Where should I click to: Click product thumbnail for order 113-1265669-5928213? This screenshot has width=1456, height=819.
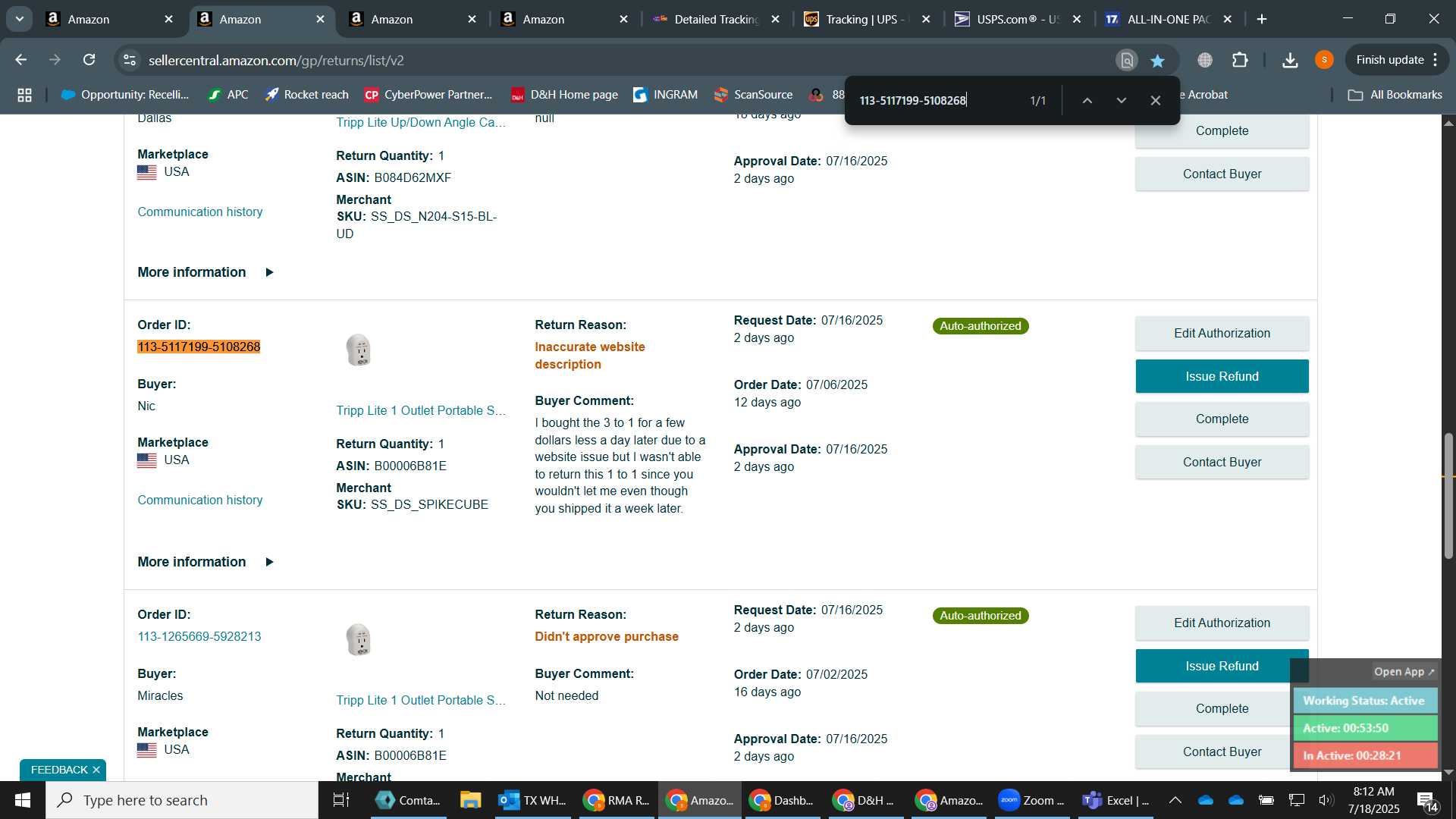tap(359, 639)
